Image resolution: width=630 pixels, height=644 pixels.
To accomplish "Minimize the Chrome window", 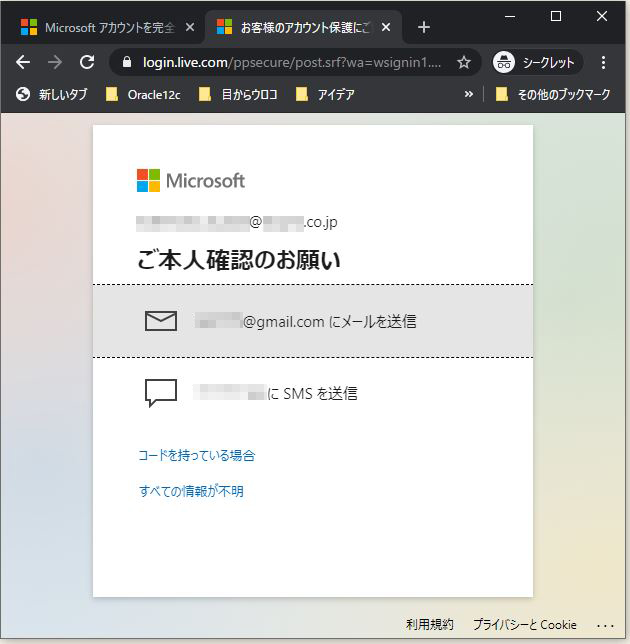I will tap(510, 16).
